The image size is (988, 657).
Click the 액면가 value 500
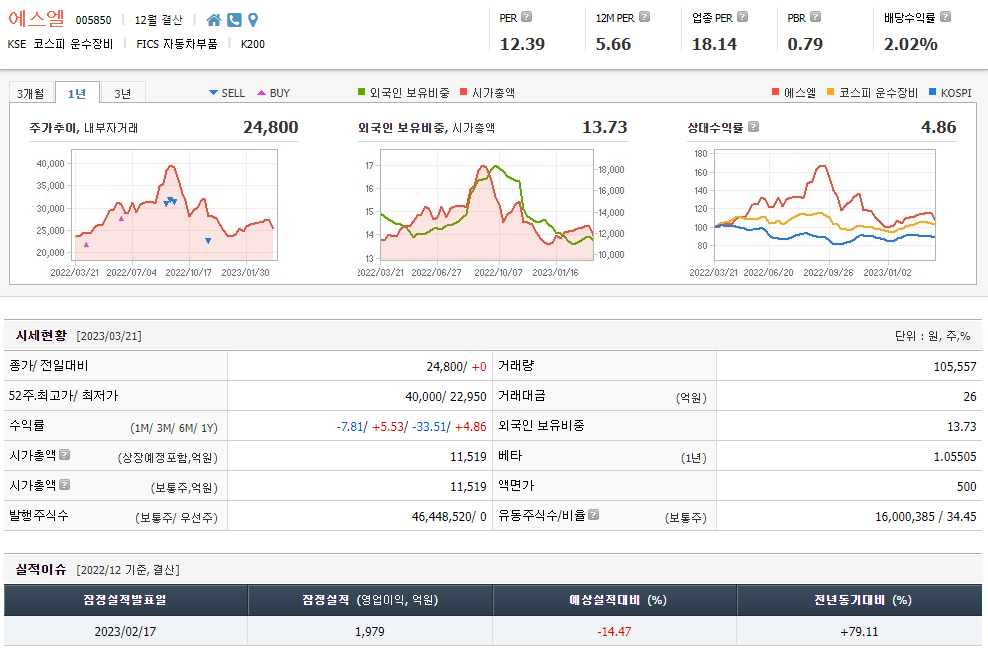point(967,486)
